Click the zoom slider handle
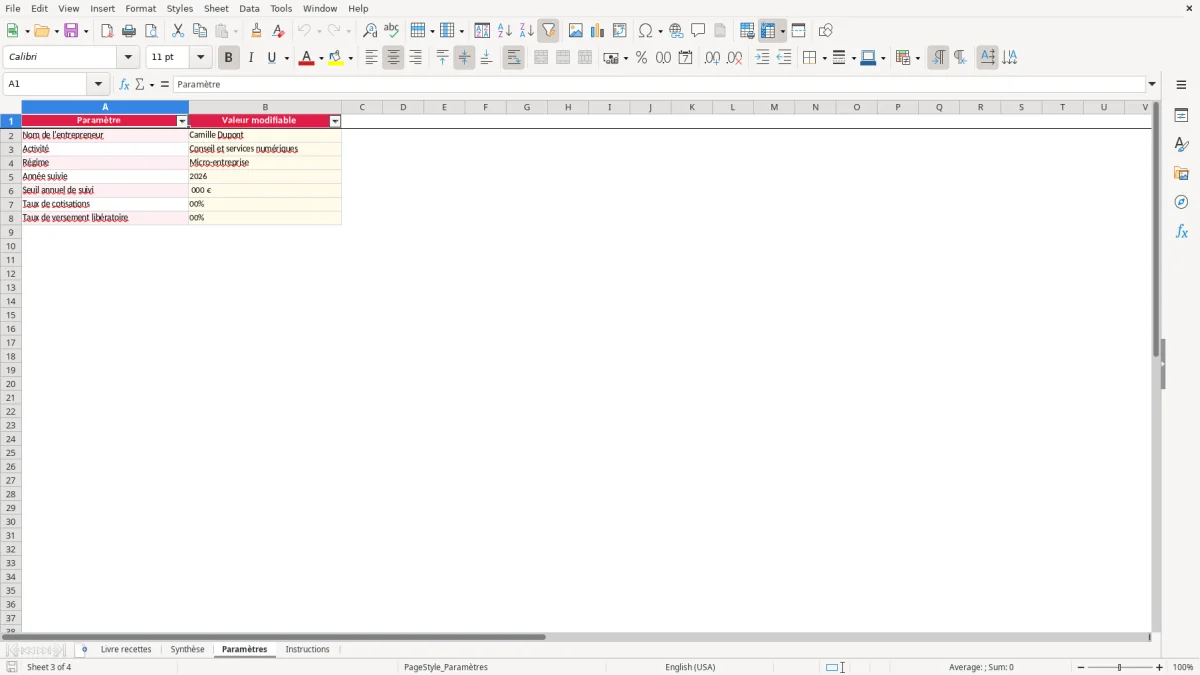This screenshot has height=675, width=1200. (x=1120, y=667)
